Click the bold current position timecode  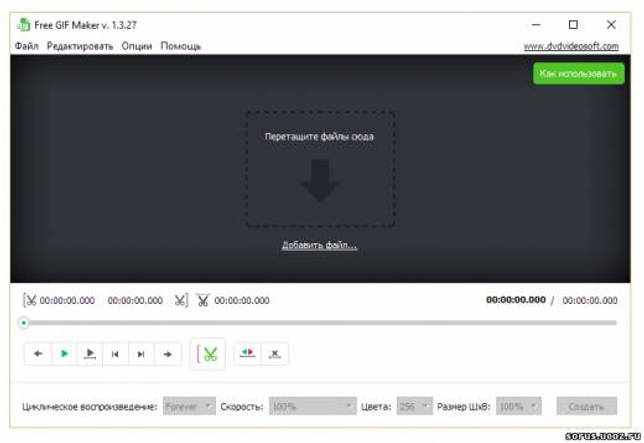(x=516, y=300)
